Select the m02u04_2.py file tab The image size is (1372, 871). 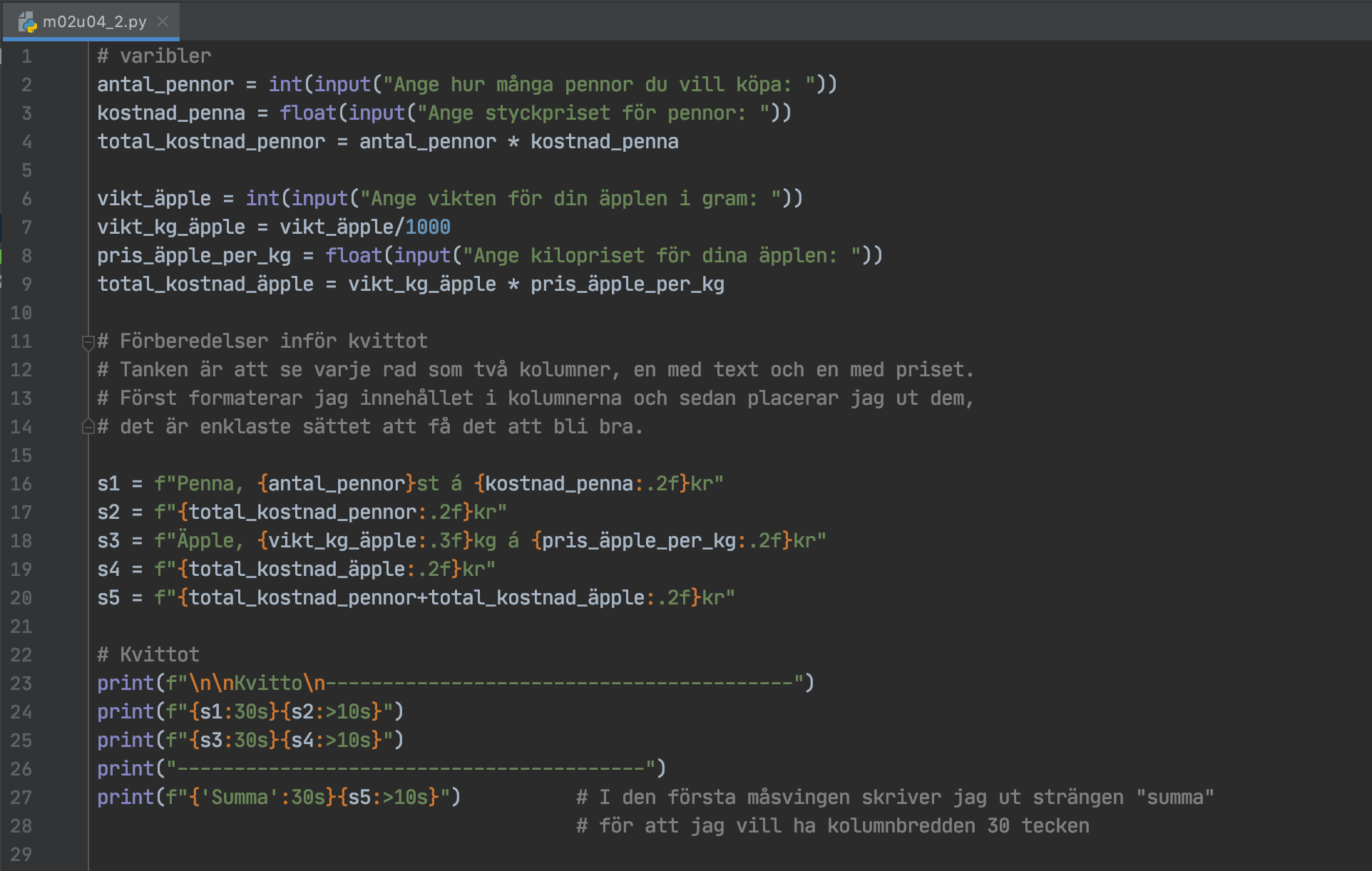[94, 21]
